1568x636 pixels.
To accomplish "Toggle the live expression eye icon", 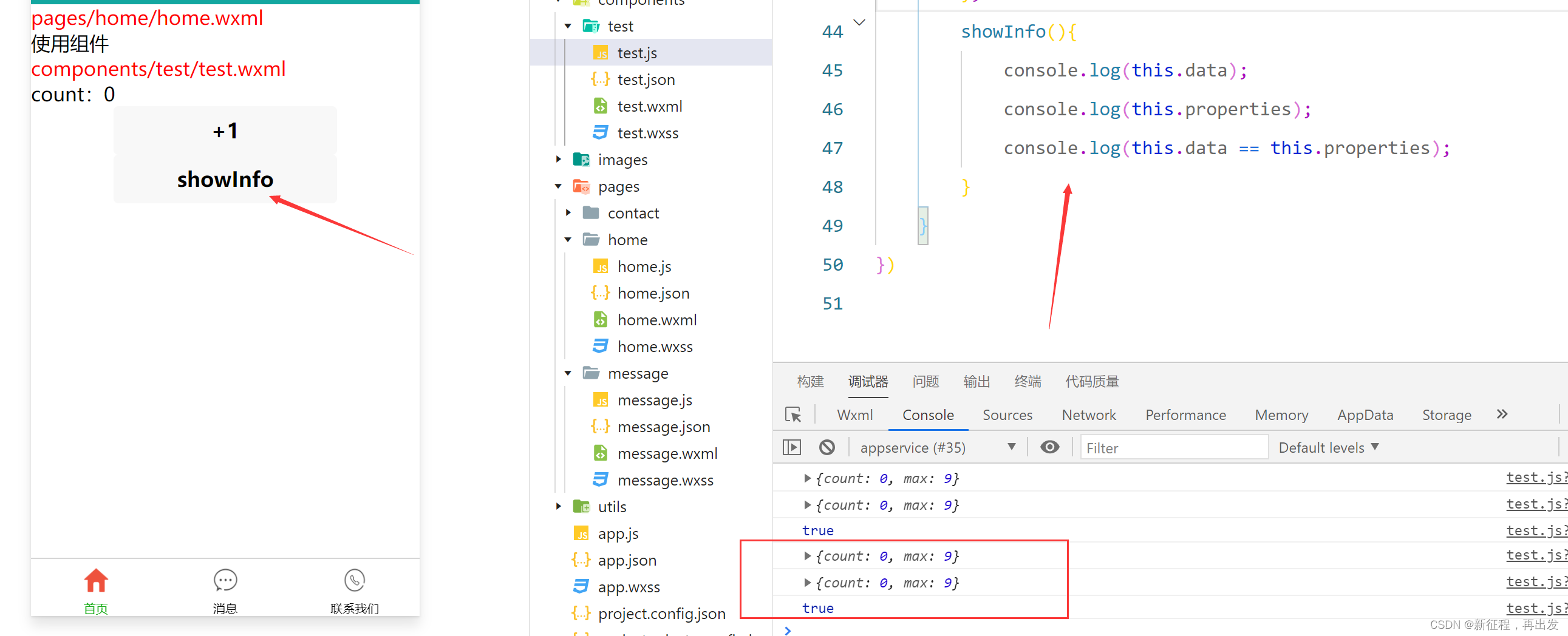I will pyautogui.click(x=1049, y=447).
